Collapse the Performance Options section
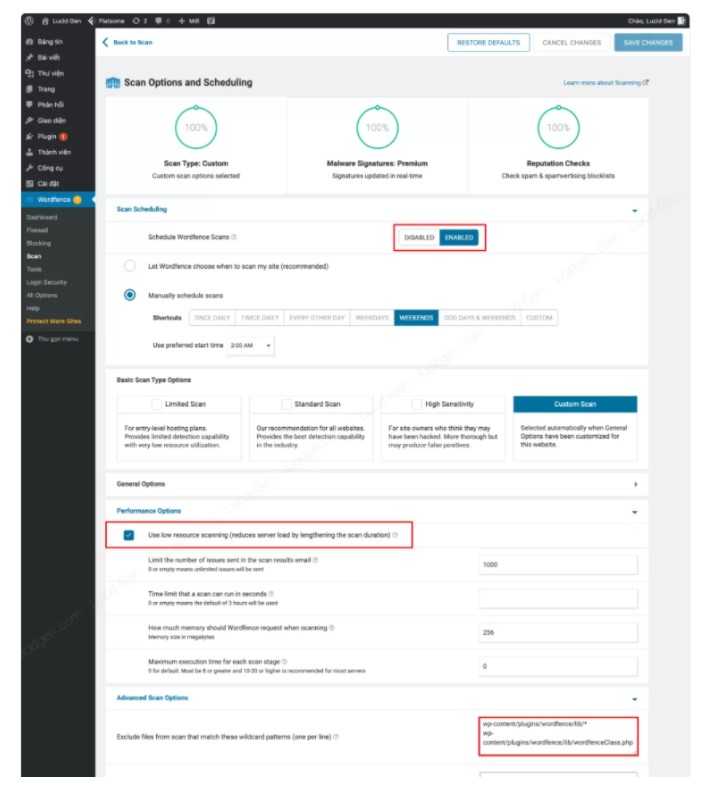The height and width of the screenshot is (789, 705). (635, 511)
